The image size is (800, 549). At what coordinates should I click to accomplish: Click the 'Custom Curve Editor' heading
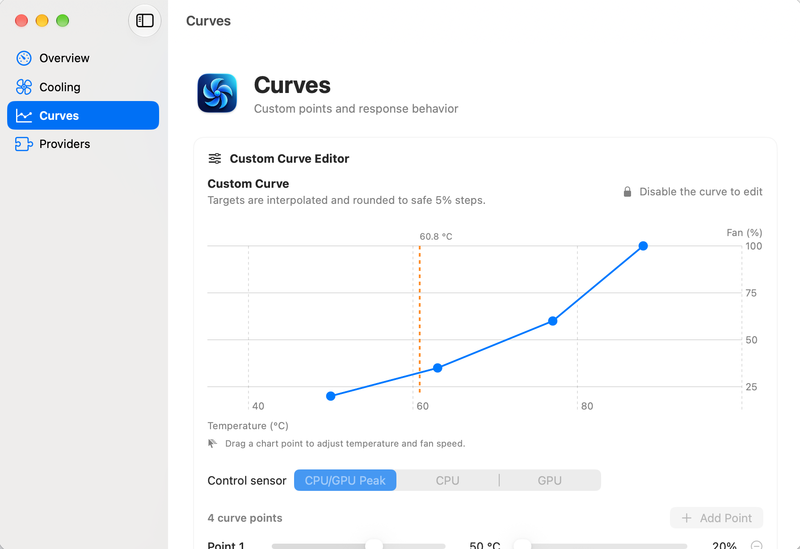click(289, 159)
